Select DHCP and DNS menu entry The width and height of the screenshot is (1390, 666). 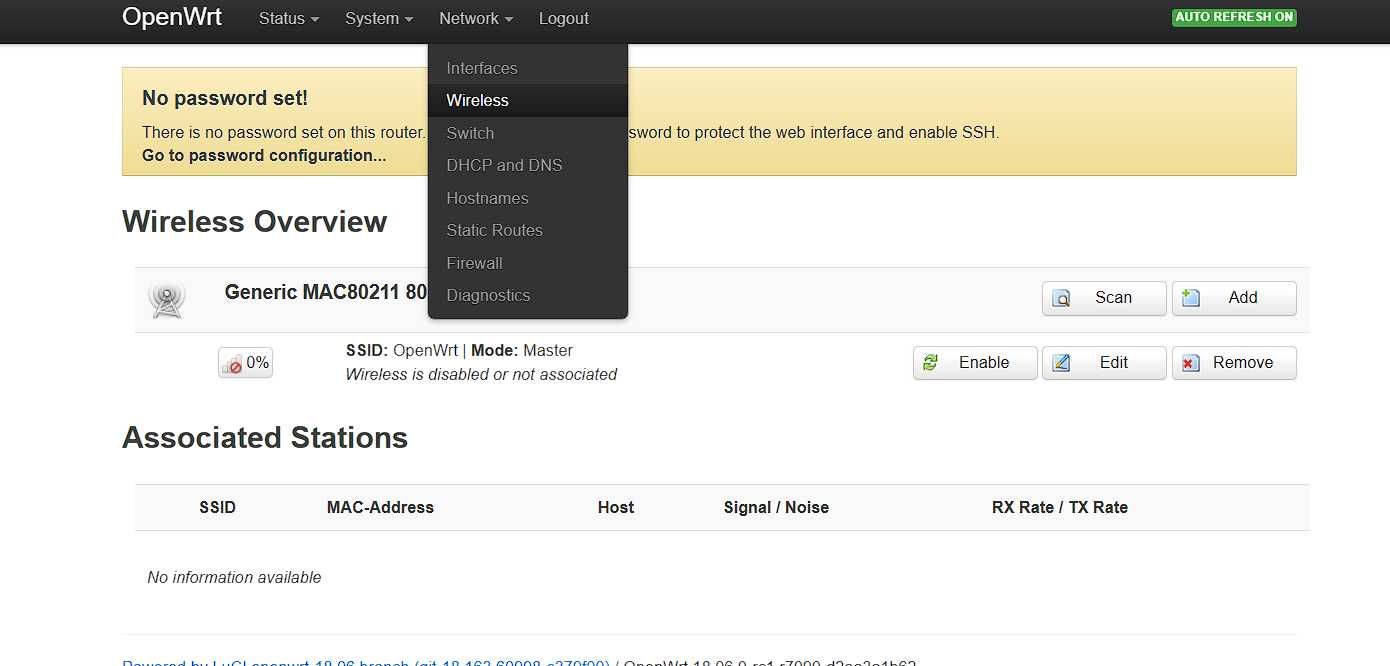[x=528, y=165]
